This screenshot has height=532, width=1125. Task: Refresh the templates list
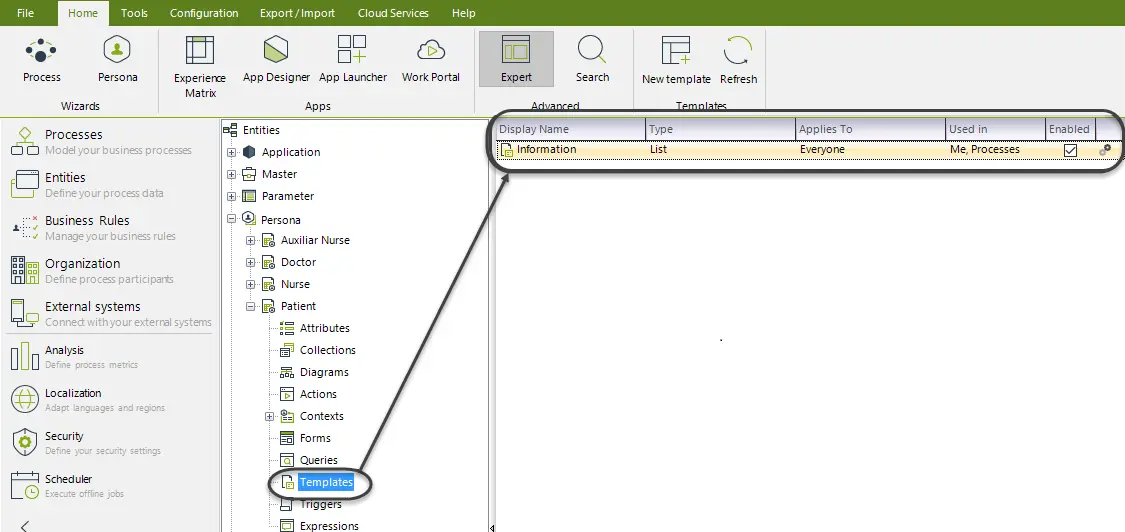(x=738, y=60)
